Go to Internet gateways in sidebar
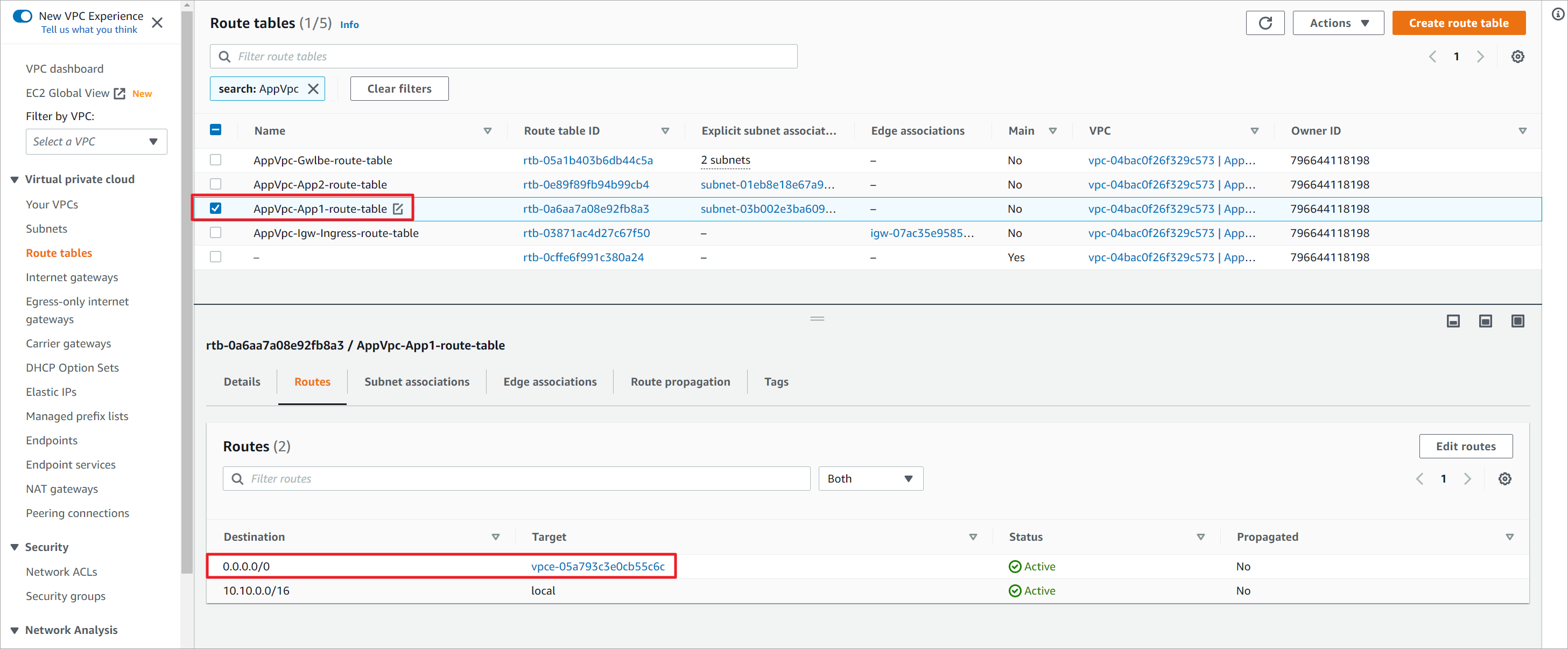 [x=72, y=277]
